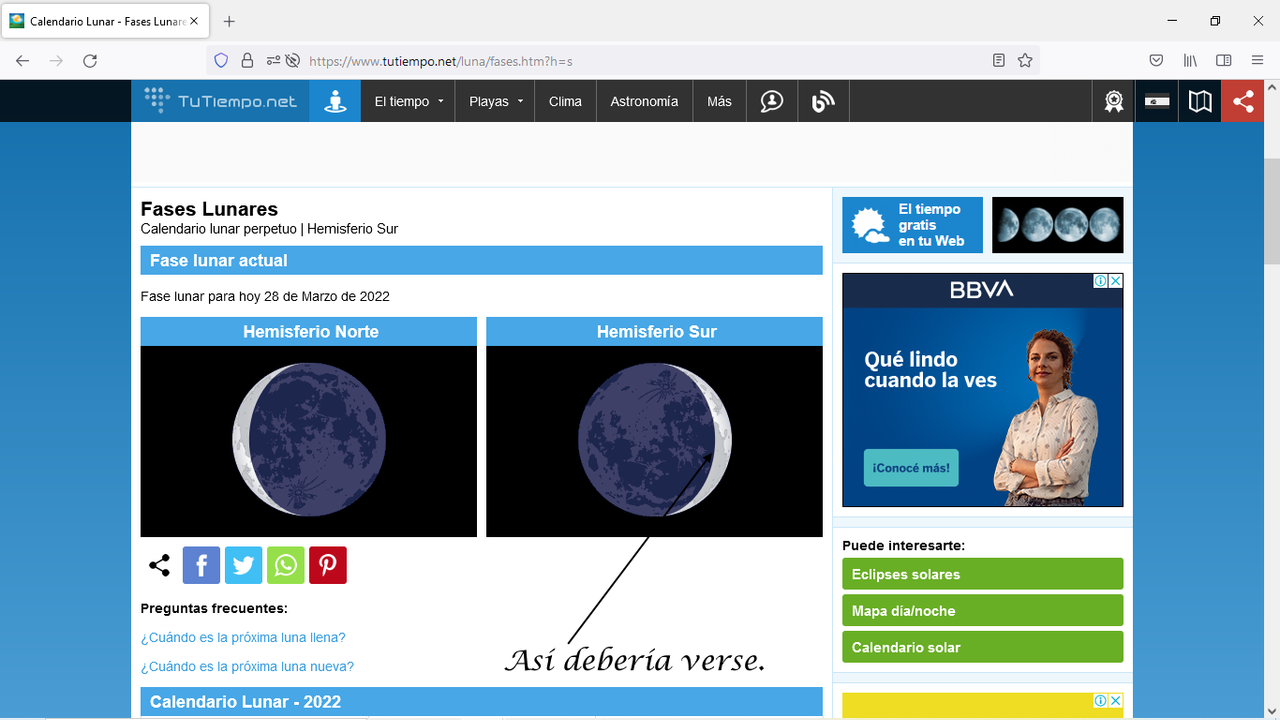Open ¿Cuándo es la próxima luna llena? link
Image resolution: width=1280 pixels, height=720 pixels.
coord(243,637)
